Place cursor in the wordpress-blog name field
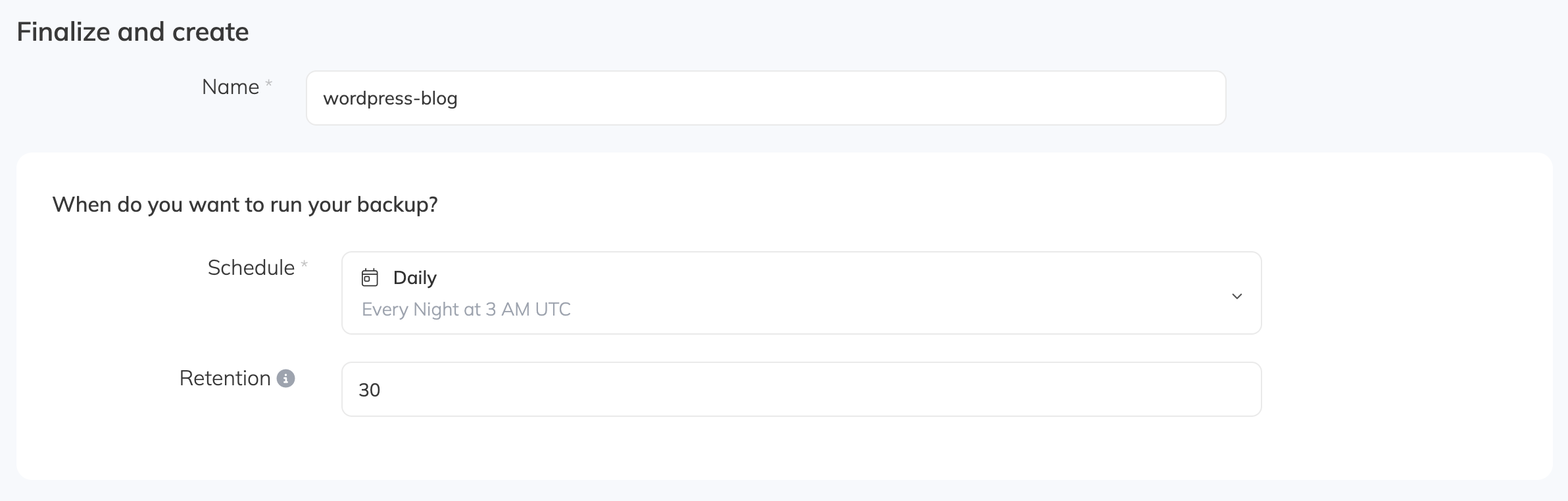 (766, 98)
